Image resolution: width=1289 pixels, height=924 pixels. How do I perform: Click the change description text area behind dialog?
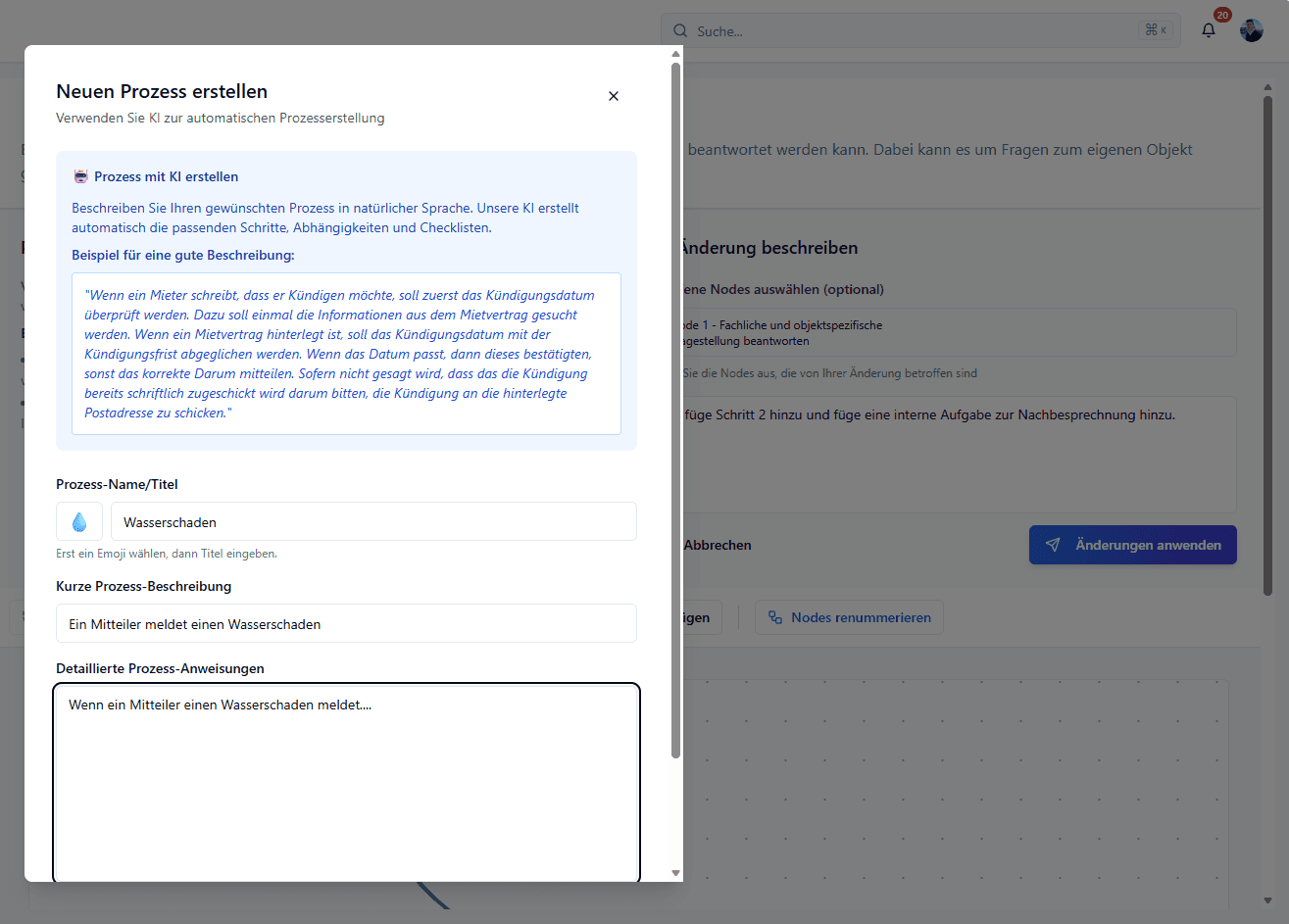click(960, 454)
